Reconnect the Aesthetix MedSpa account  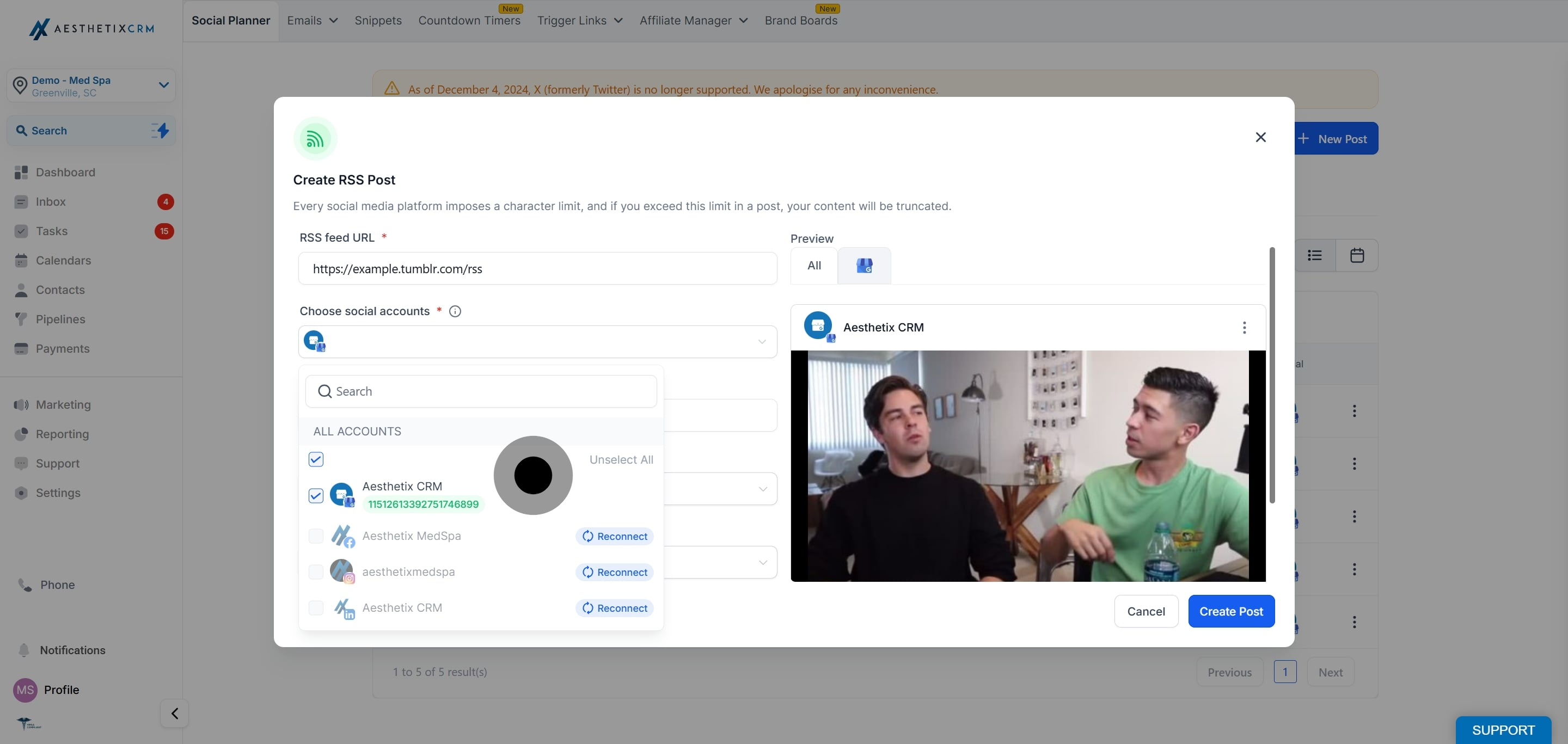(x=615, y=537)
